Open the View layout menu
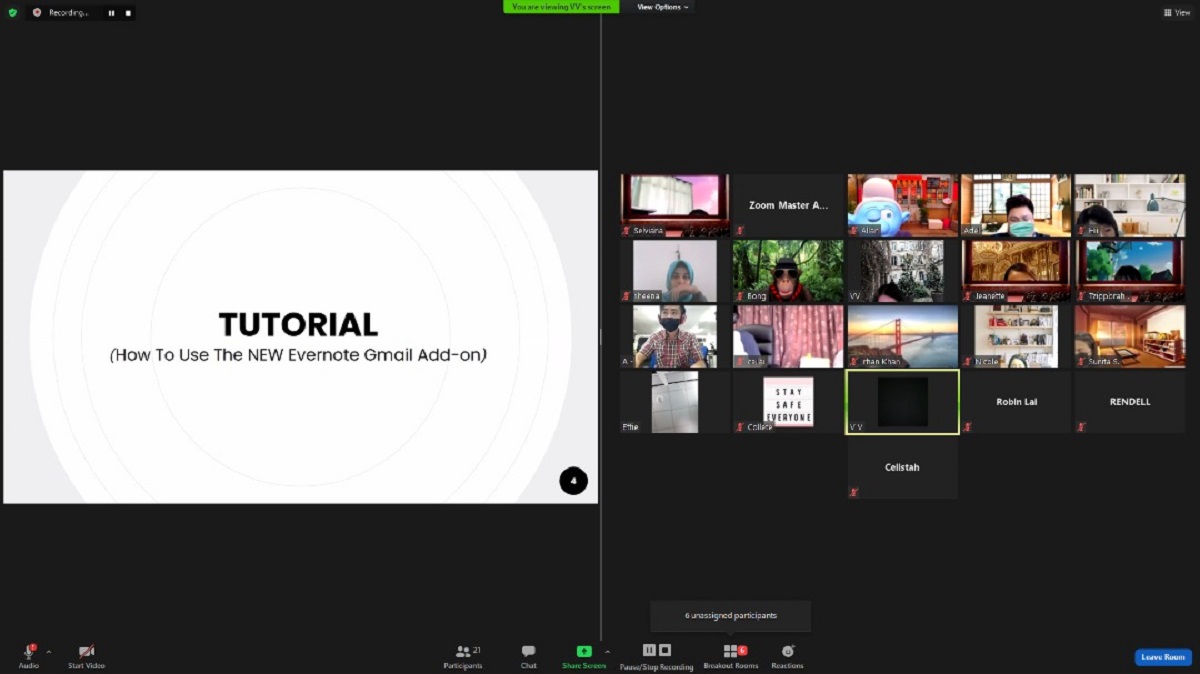The image size is (1200, 674). point(1176,12)
